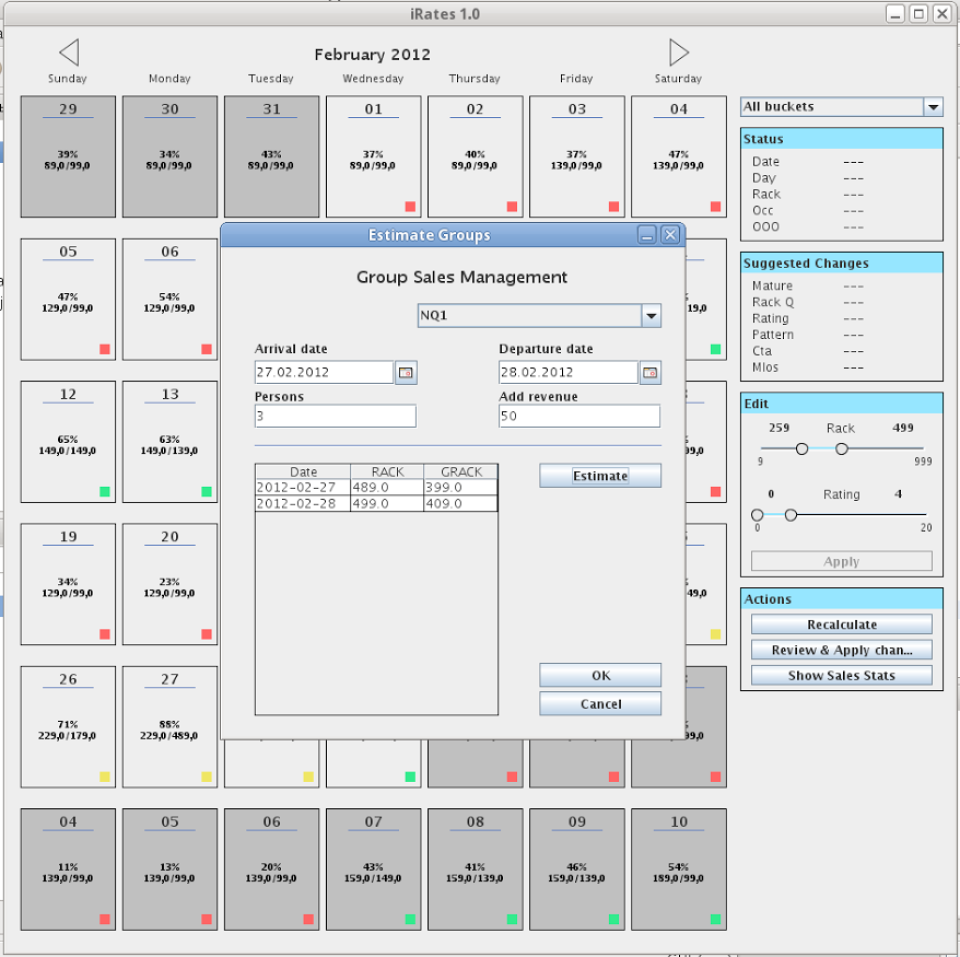This screenshot has width=960, height=957.
Task: Confirm with the OK button
Action: click(x=600, y=675)
